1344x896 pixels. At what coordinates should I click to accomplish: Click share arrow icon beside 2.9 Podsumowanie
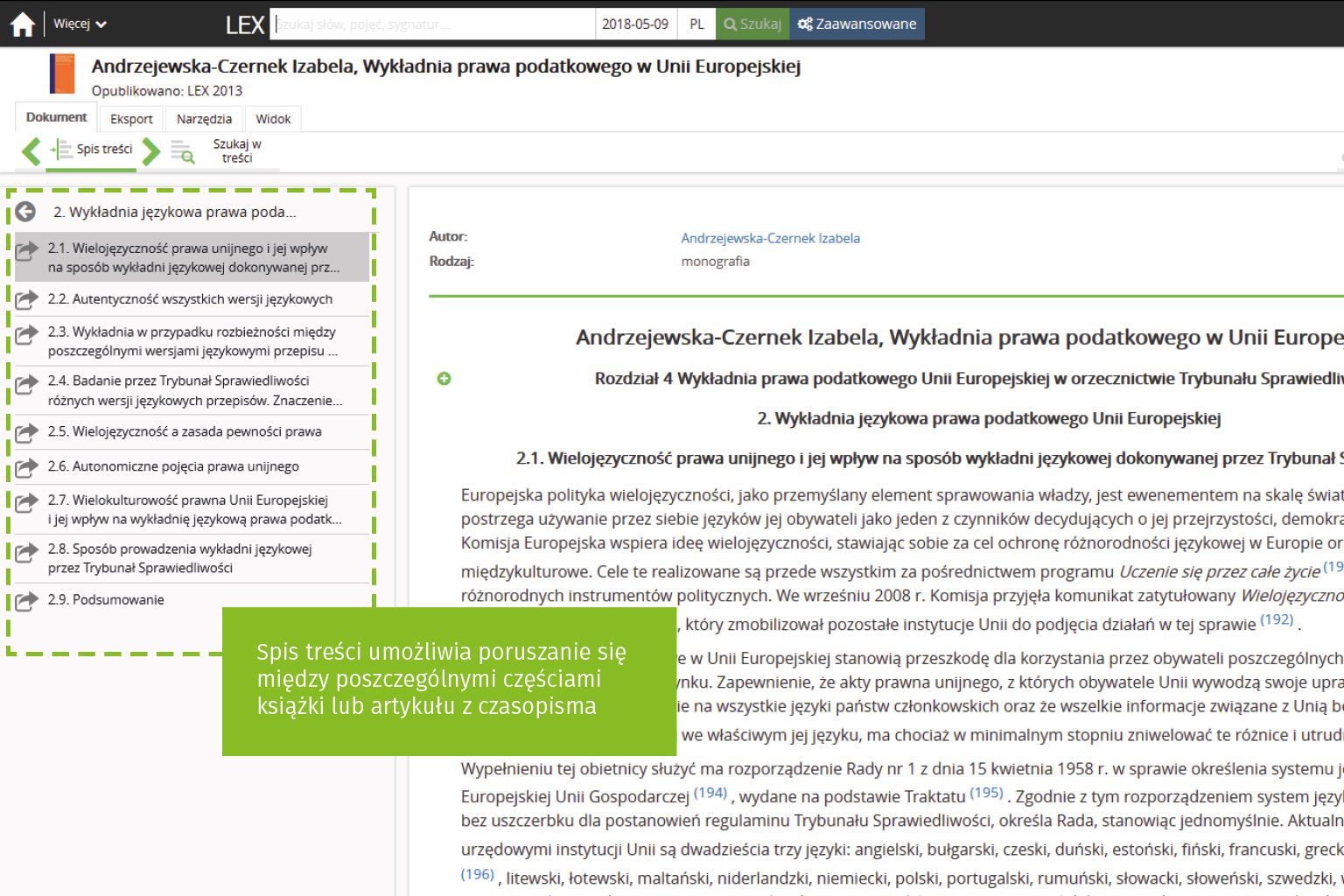[27, 600]
